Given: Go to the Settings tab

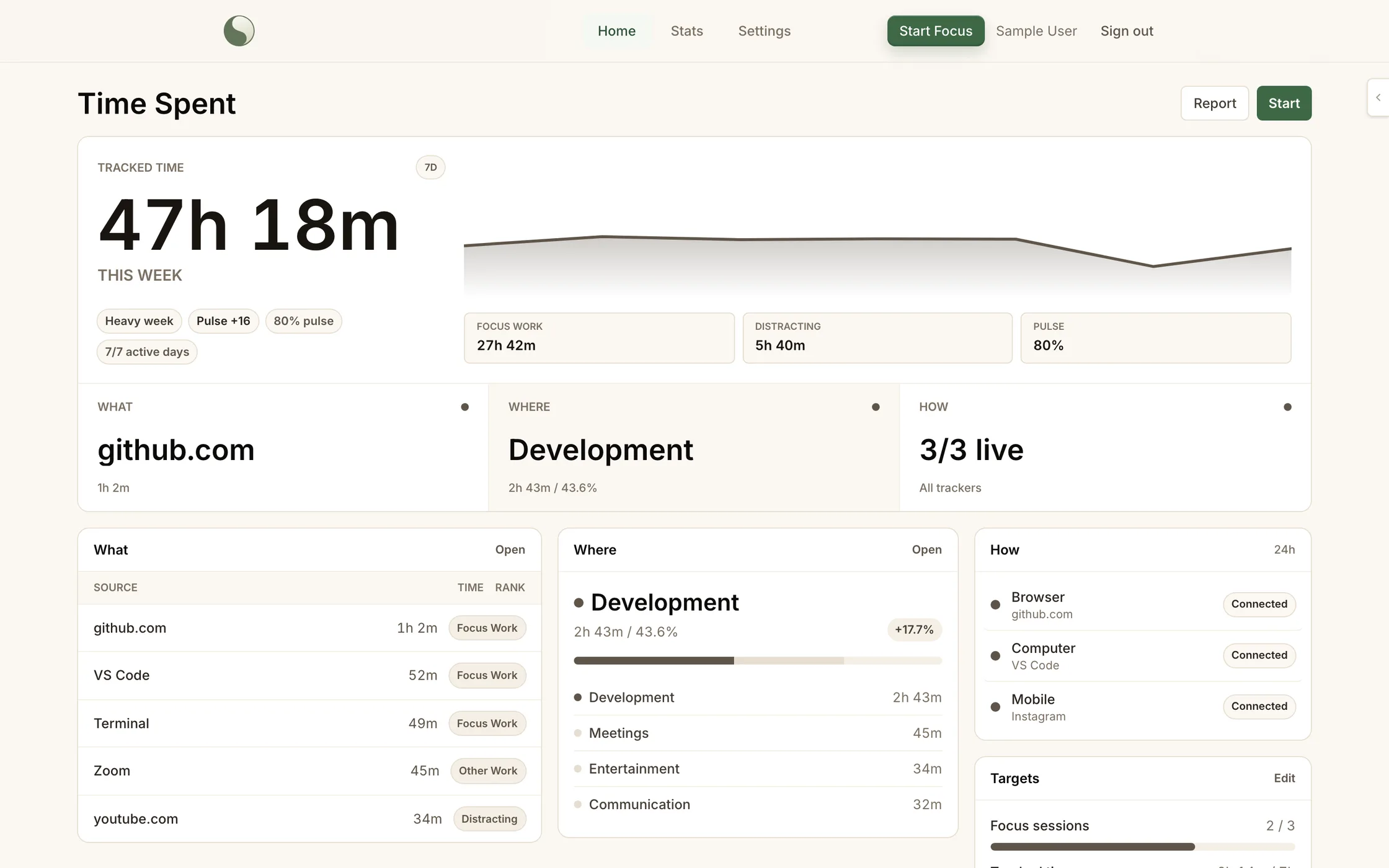Looking at the screenshot, I should tap(764, 31).
